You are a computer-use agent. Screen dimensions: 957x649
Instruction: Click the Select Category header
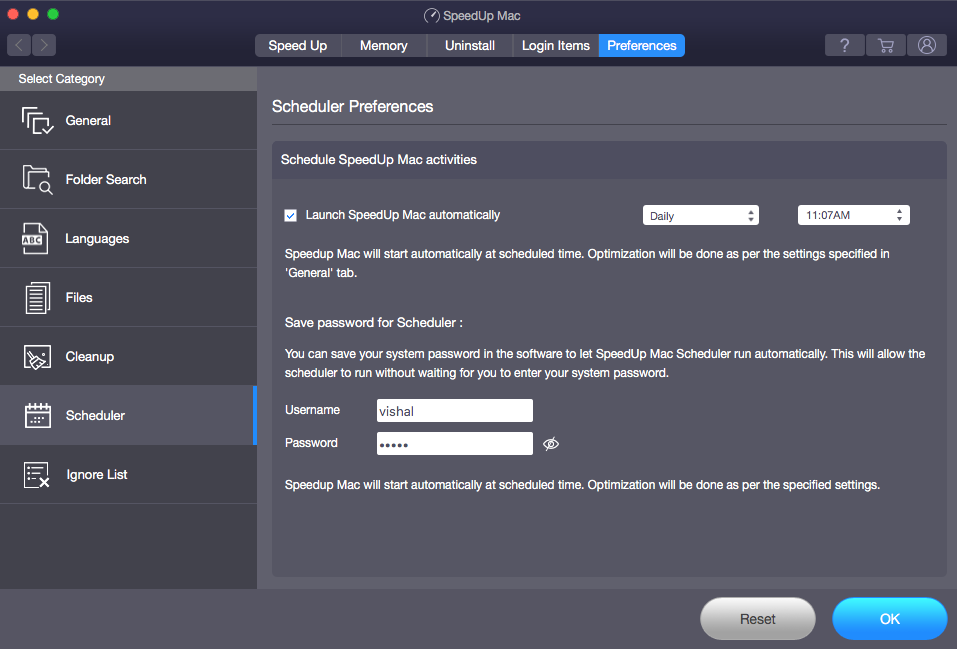tap(61, 79)
